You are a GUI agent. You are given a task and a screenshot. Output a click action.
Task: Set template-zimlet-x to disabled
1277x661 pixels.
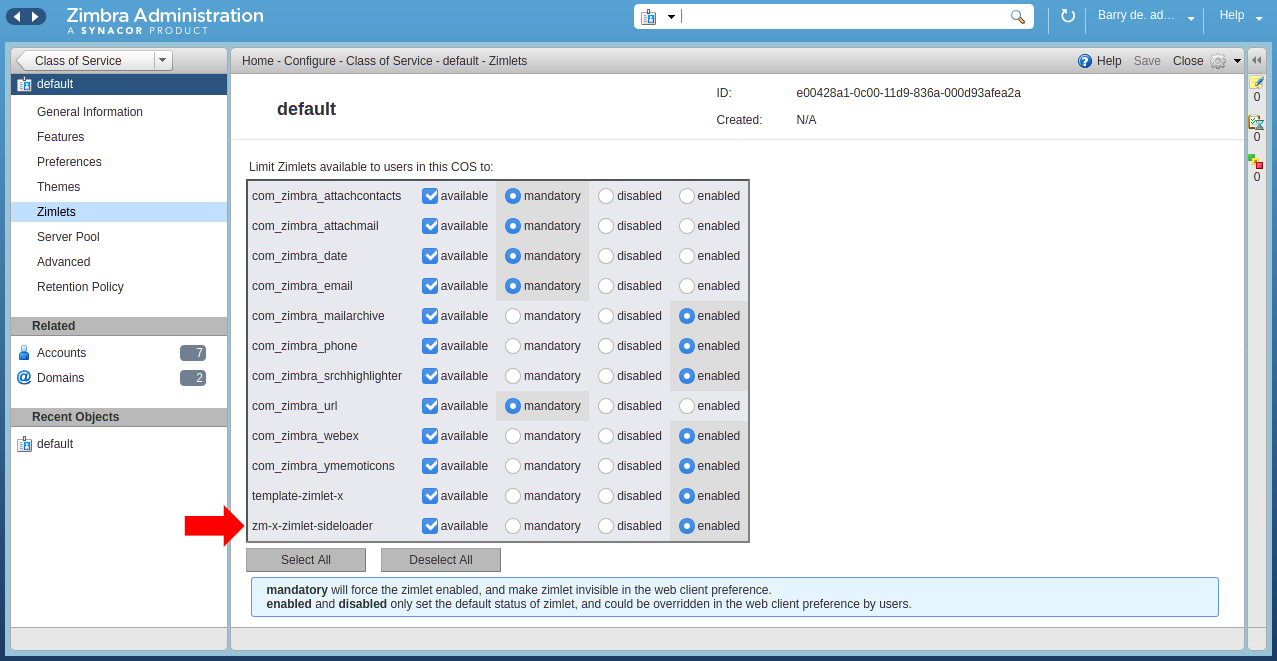[x=606, y=496]
